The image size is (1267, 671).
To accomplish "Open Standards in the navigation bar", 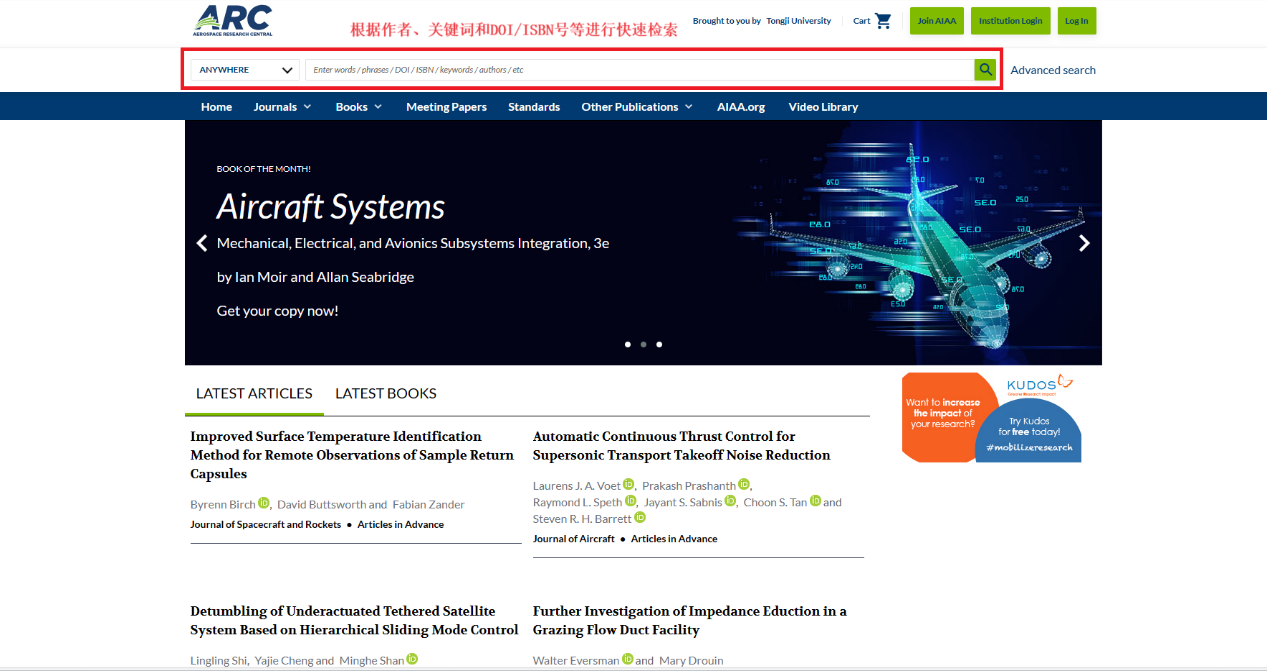I will point(534,107).
